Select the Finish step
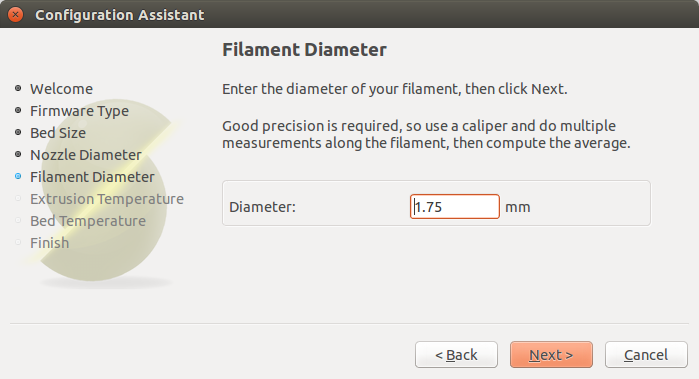The image size is (699, 379). (x=49, y=243)
